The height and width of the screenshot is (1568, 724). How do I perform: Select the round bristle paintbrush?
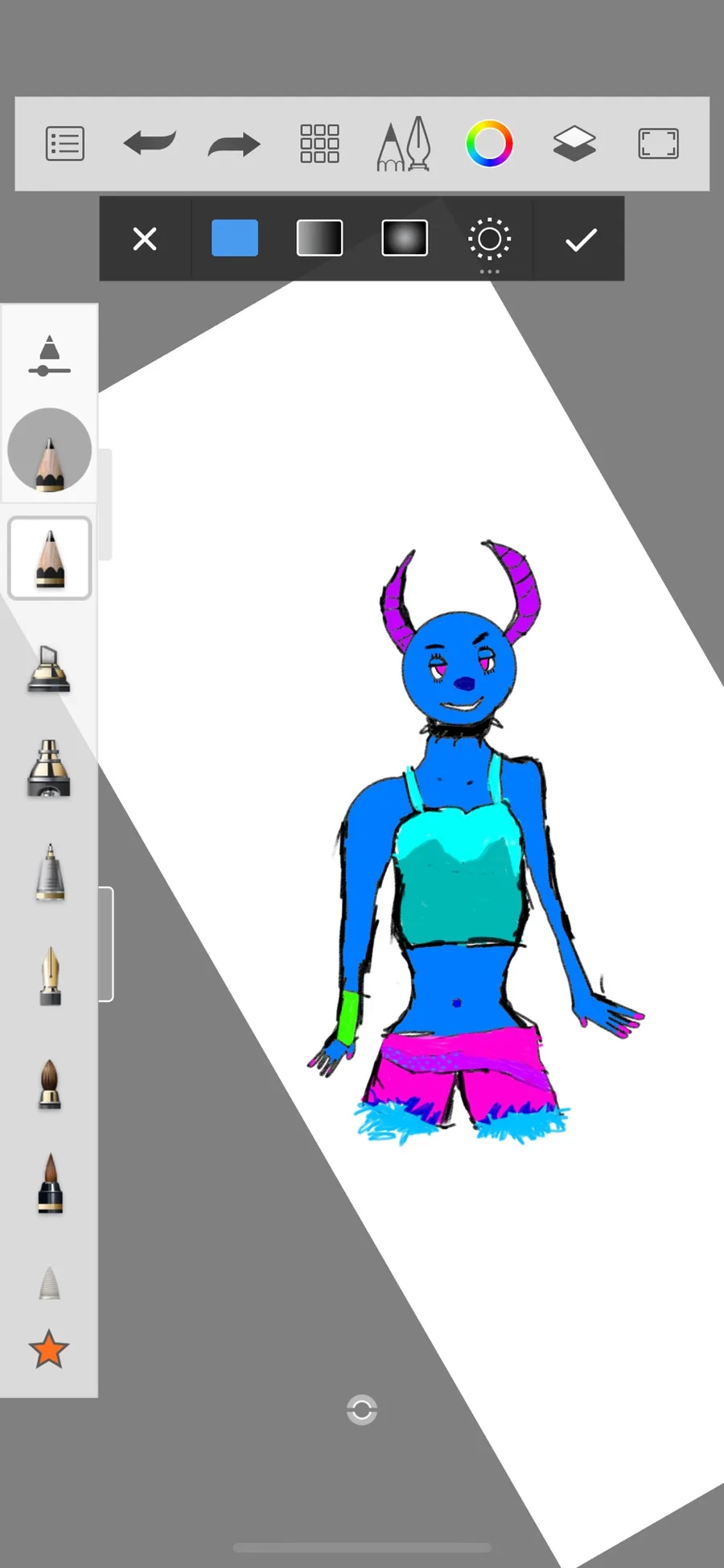point(50,1085)
